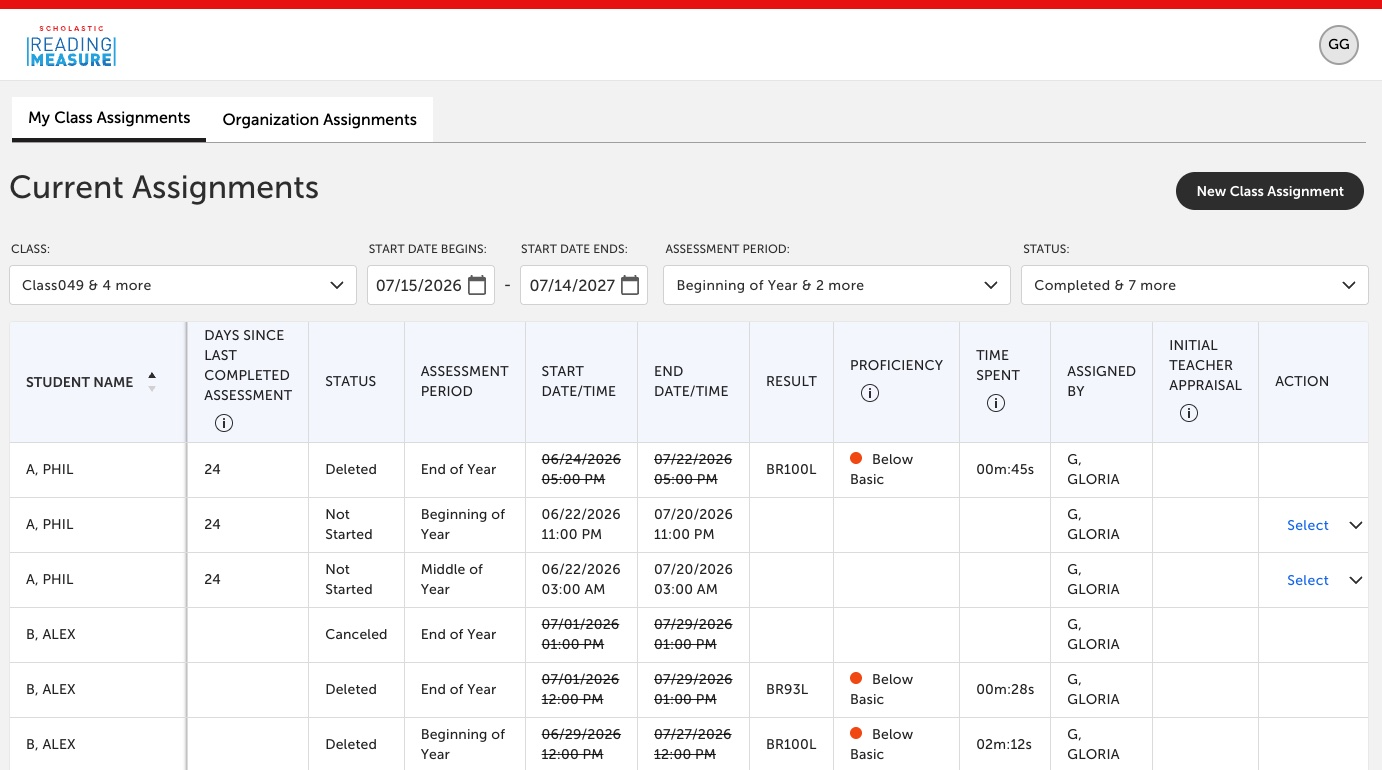The width and height of the screenshot is (1382, 770).
Task: Click the Assessment Period column header
Action: [x=465, y=381]
